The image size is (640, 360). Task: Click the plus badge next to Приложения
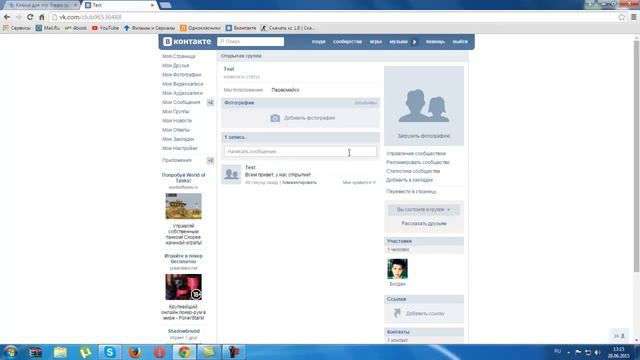(210, 160)
